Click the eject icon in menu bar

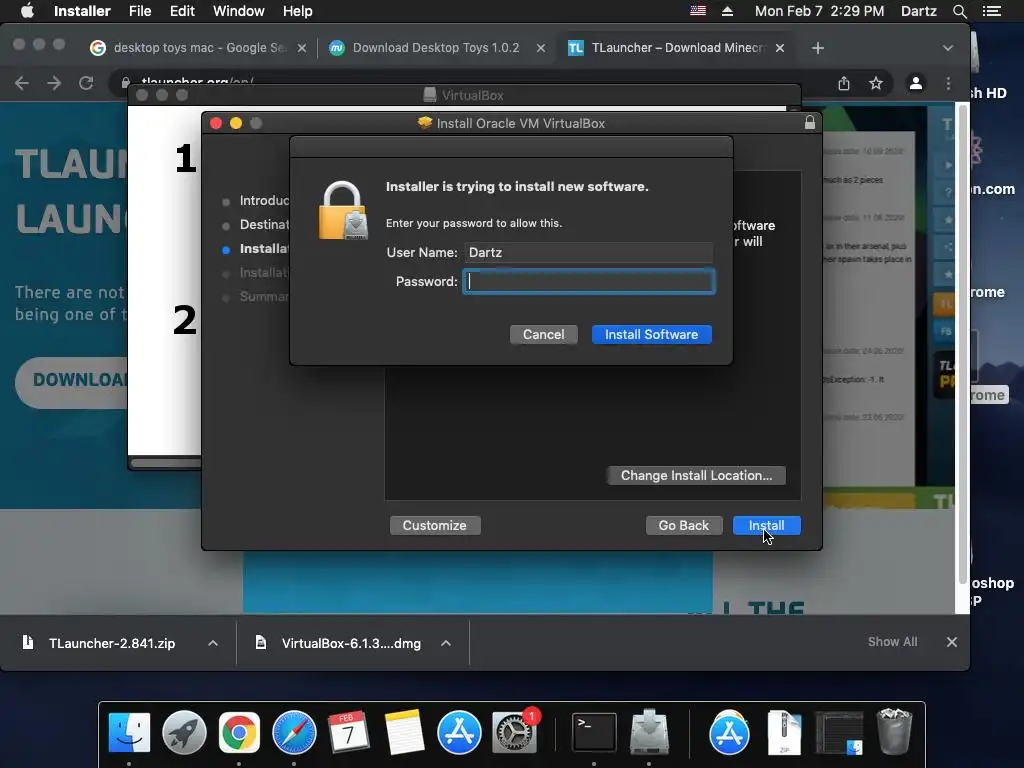coord(727,11)
